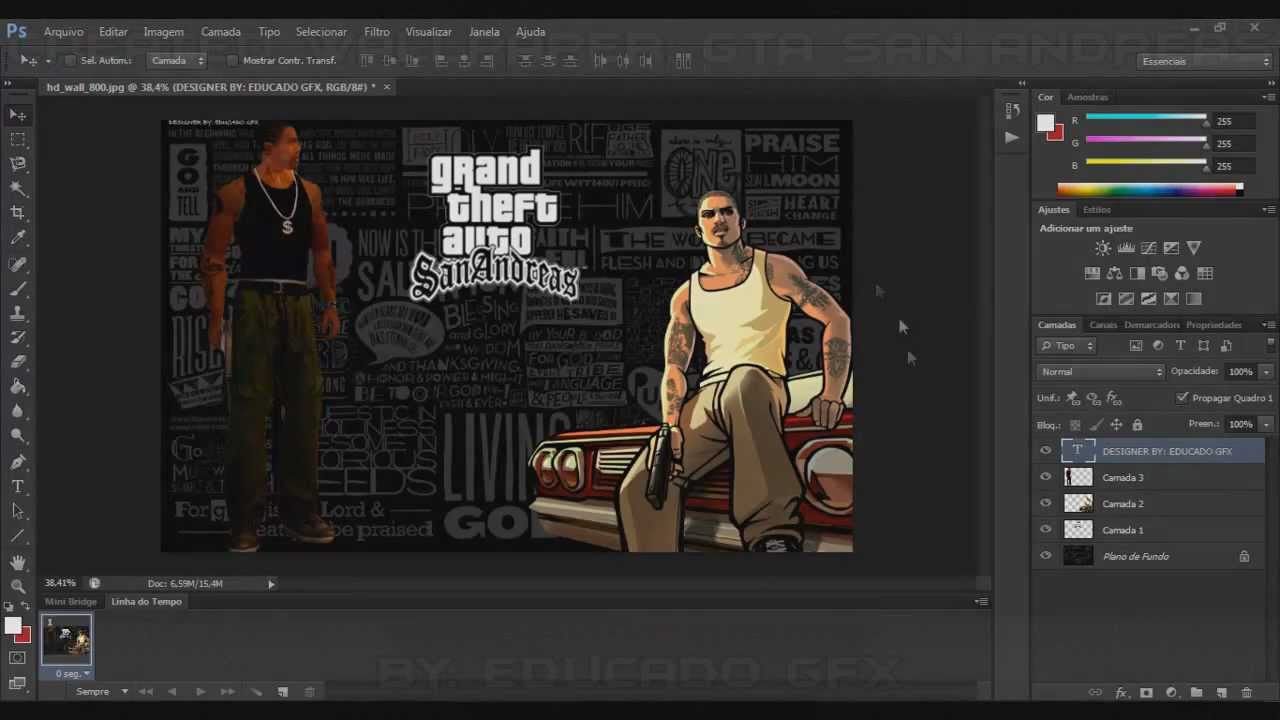Delete layer using the trash icon

1246,692
